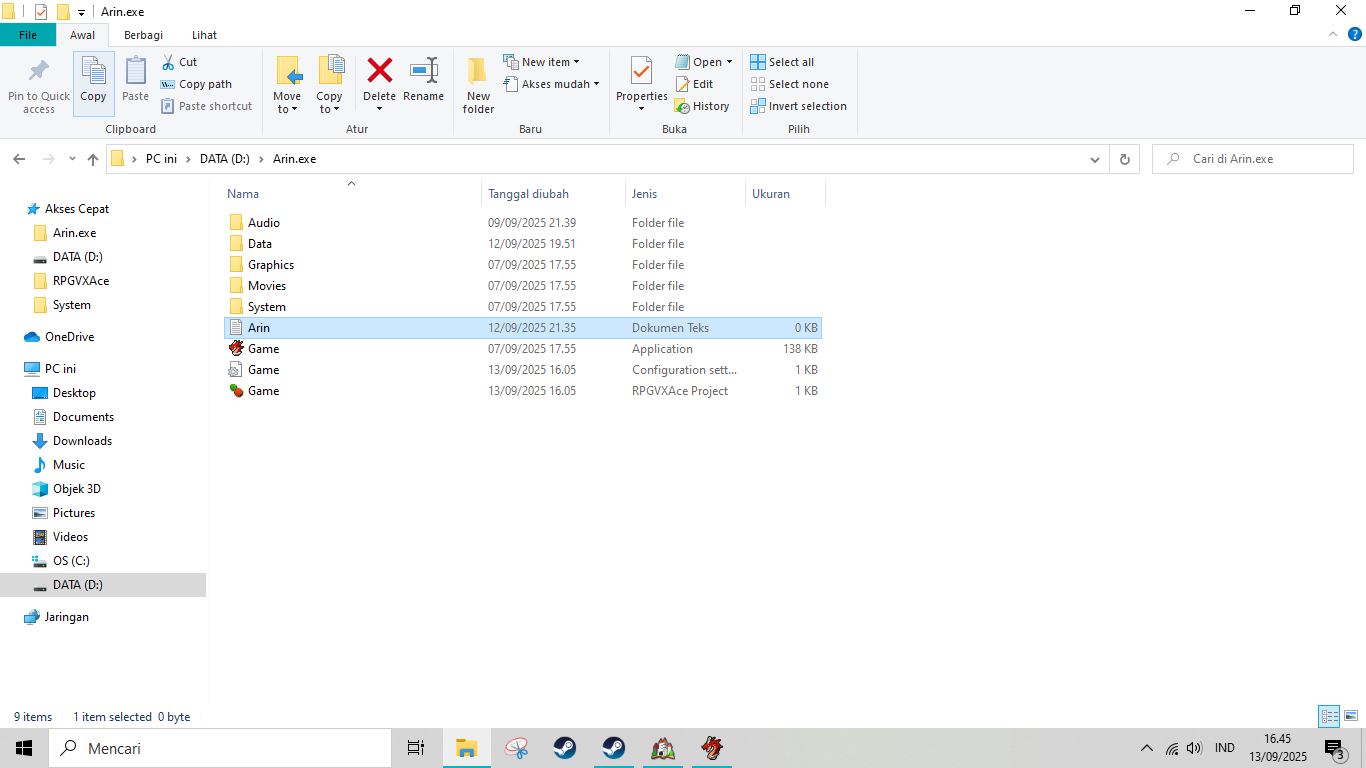Switch to details view layout
Viewport: 1366px width, 768px height.
click(1329, 716)
